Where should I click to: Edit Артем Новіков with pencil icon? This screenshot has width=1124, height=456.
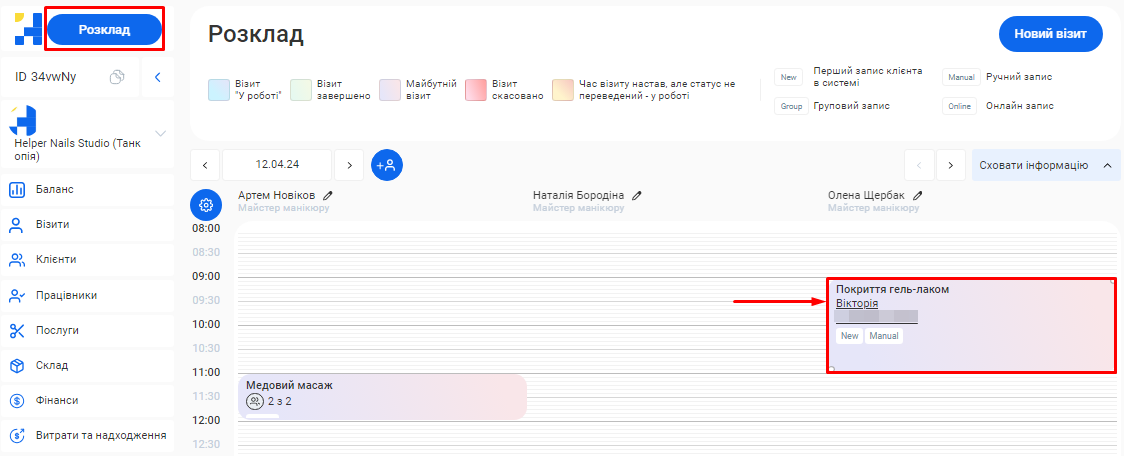(x=326, y=195)
